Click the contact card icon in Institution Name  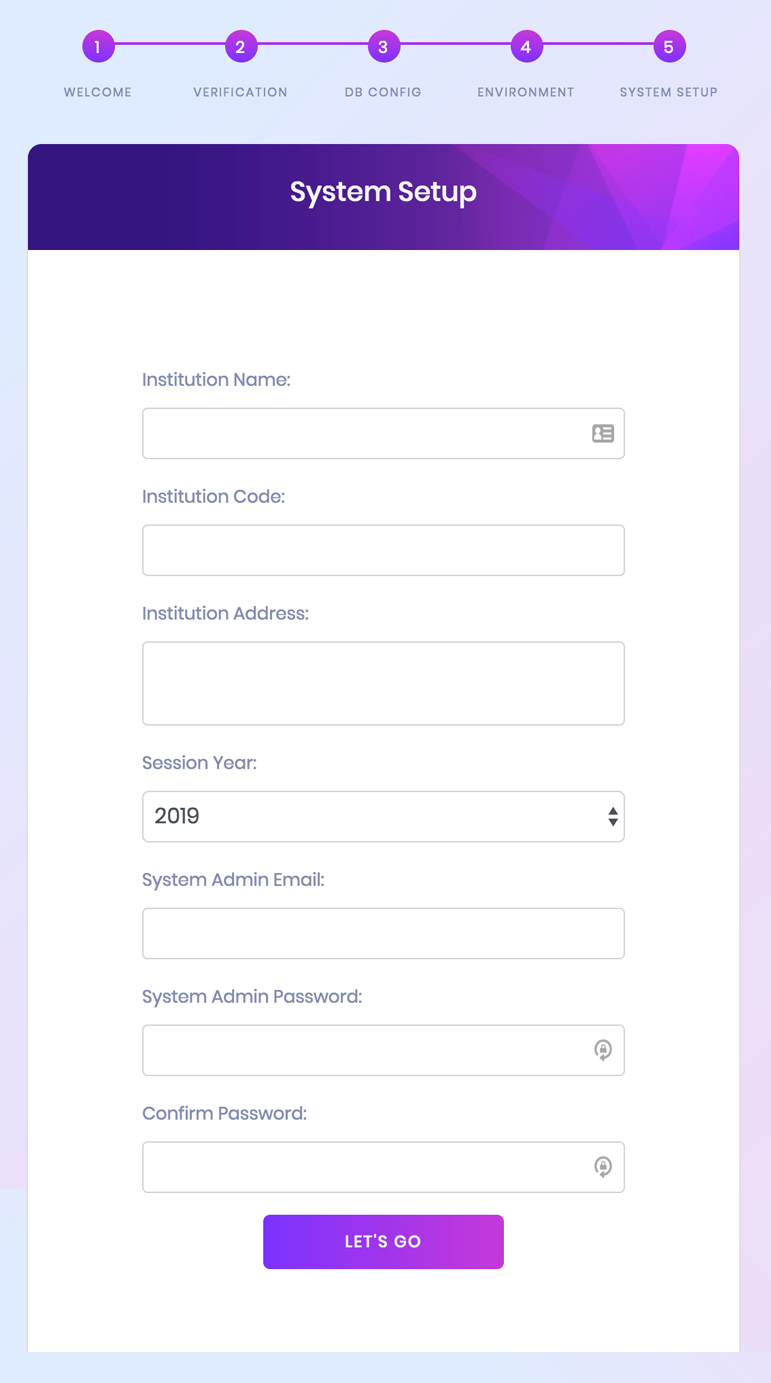[x=602, y=433]
